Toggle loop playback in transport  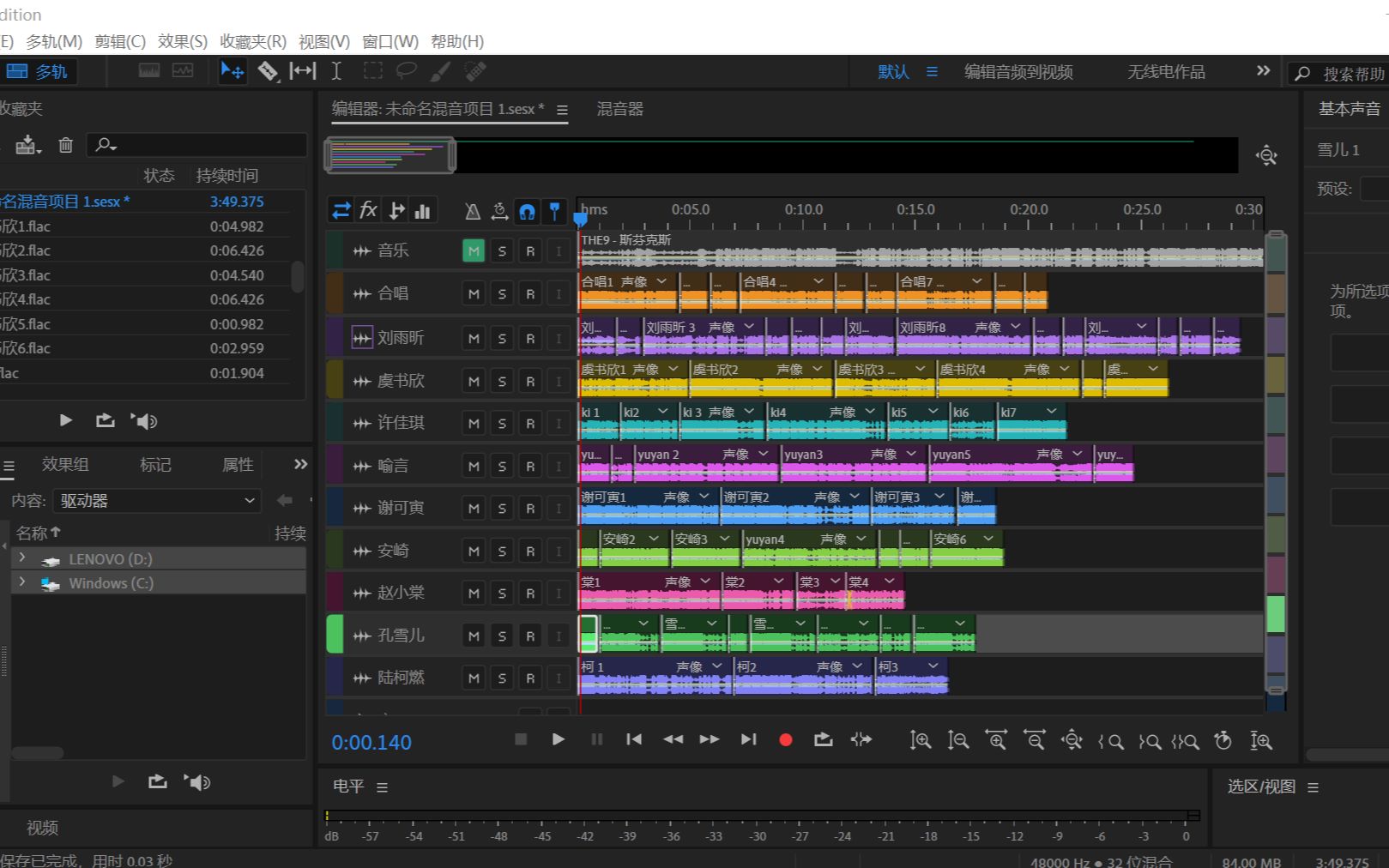pyautogui.click(x=823, y=739)
